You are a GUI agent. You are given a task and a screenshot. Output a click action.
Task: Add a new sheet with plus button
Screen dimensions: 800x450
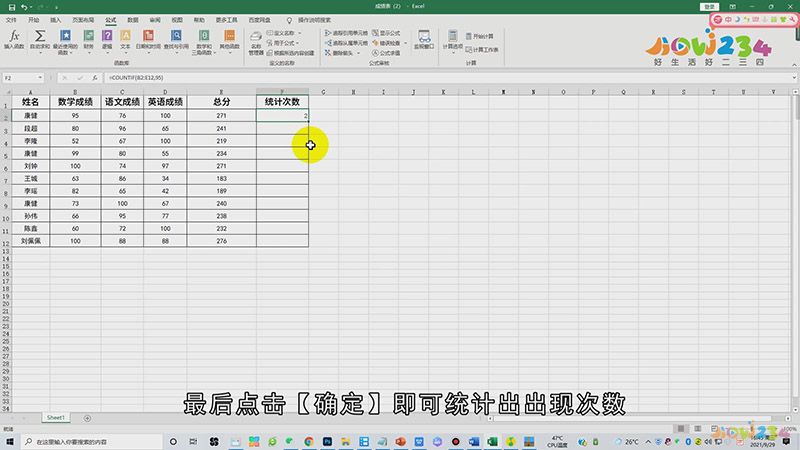pyautogui.click(x=87, y=418)
